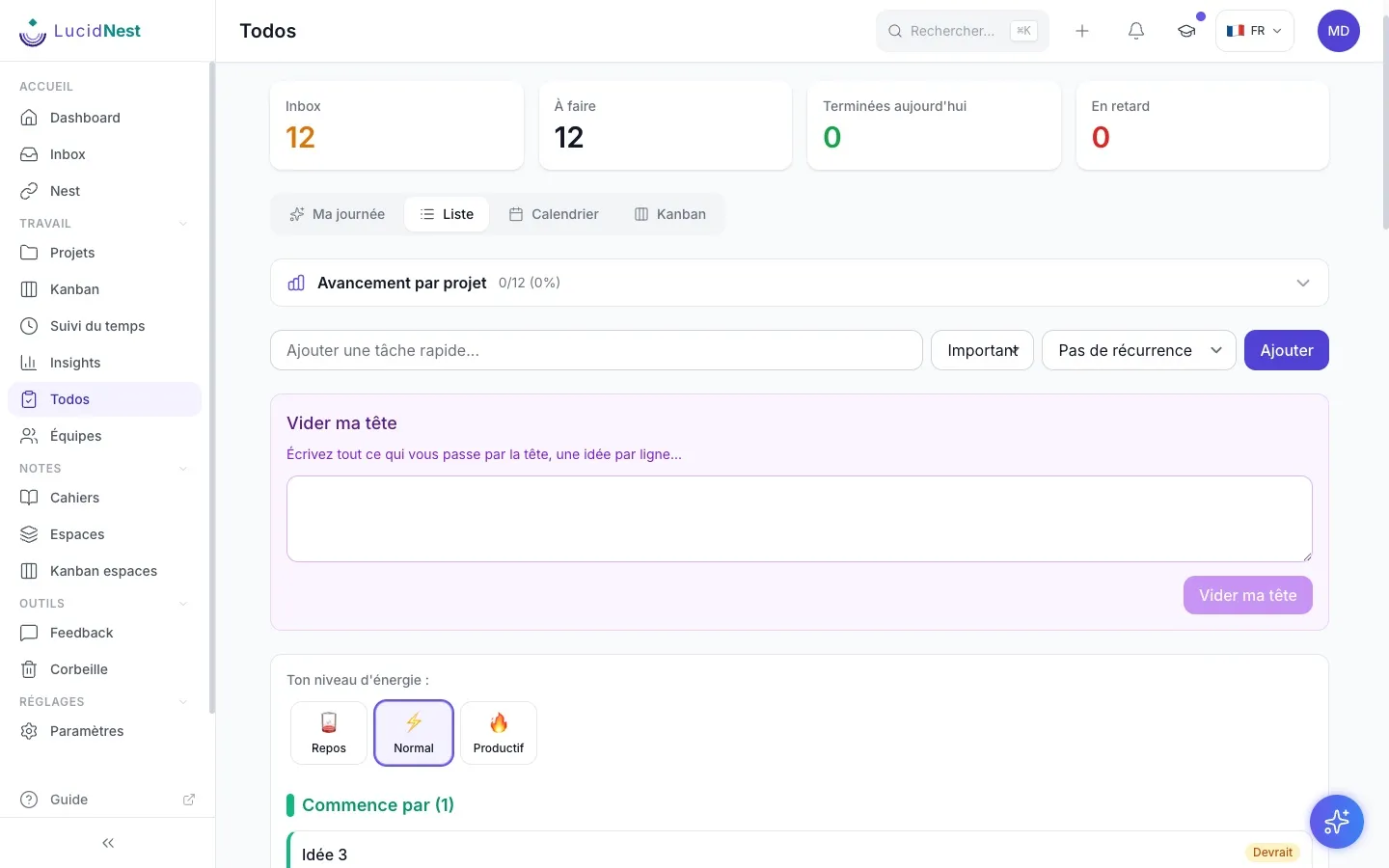Click the Ajouter button
The image size is (1389, 868).
pyautogui.click(x=1287, y=350)
